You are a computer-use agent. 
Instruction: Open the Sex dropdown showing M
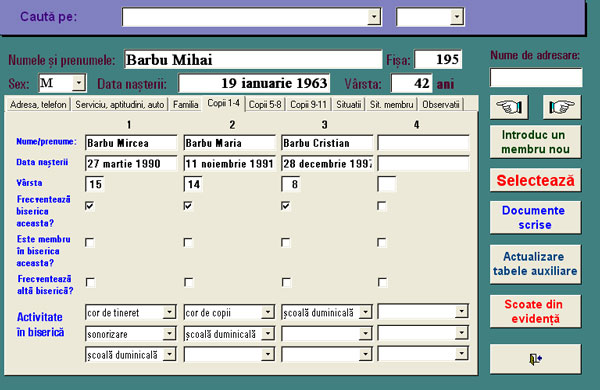coord(78,83)
